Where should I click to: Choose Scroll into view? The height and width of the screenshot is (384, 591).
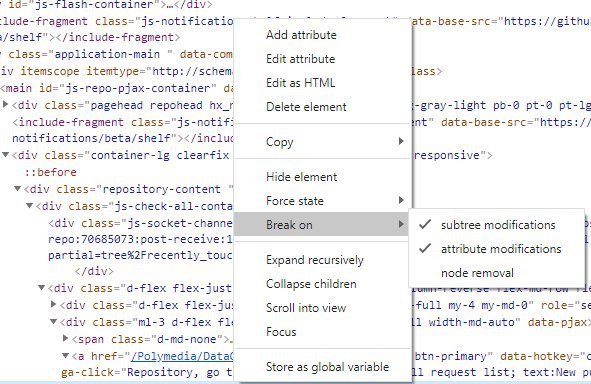[x=306, y=308]
